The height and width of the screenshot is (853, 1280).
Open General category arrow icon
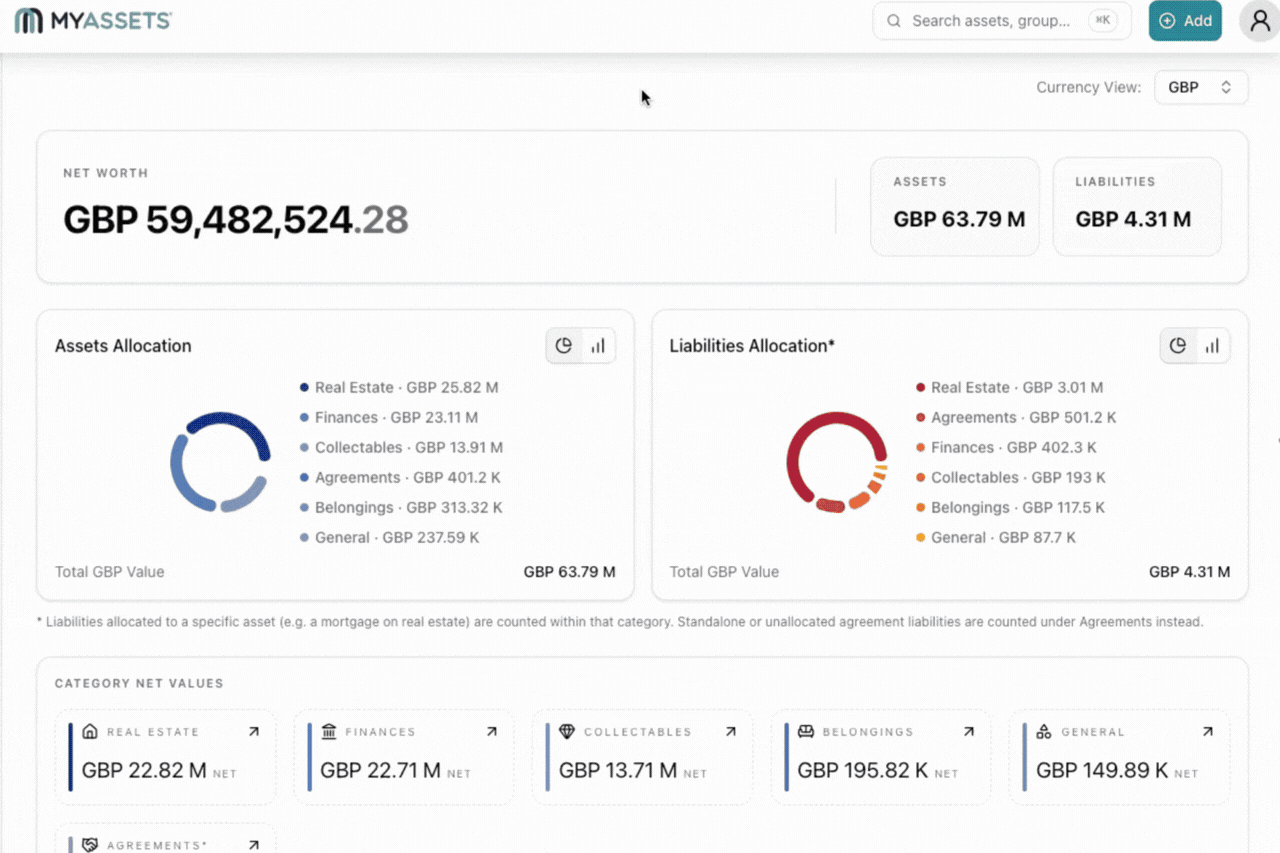[x=1208, y=732]
